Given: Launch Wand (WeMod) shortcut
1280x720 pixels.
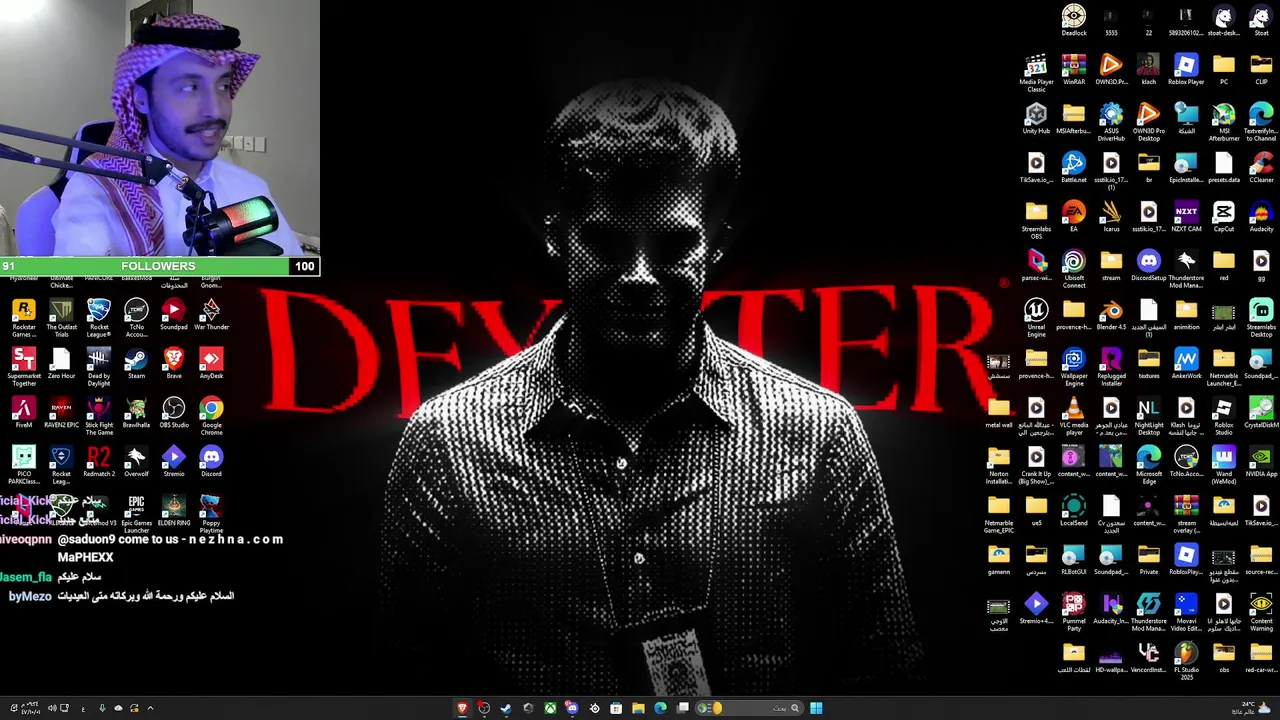Looking at the screenshot, I should (x=1224, y=465).
